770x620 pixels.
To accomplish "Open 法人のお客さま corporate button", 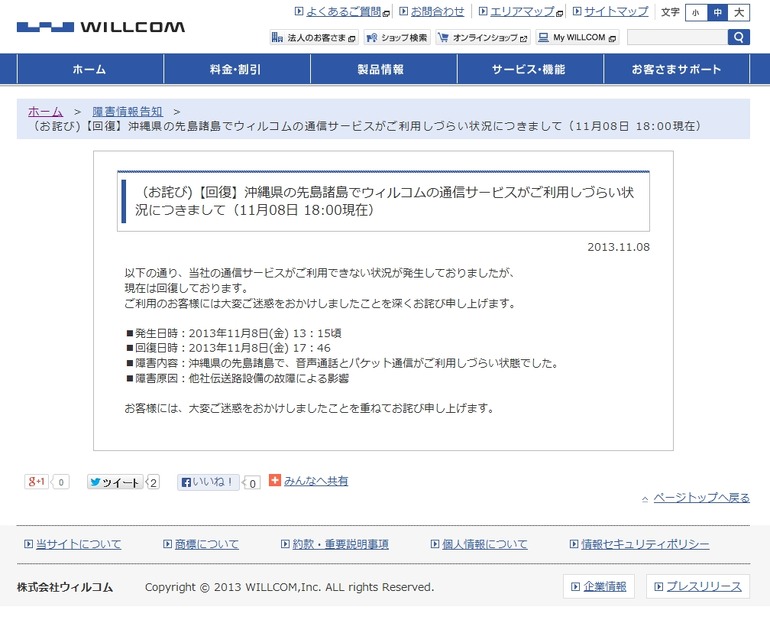I will [x=314, y=37].
